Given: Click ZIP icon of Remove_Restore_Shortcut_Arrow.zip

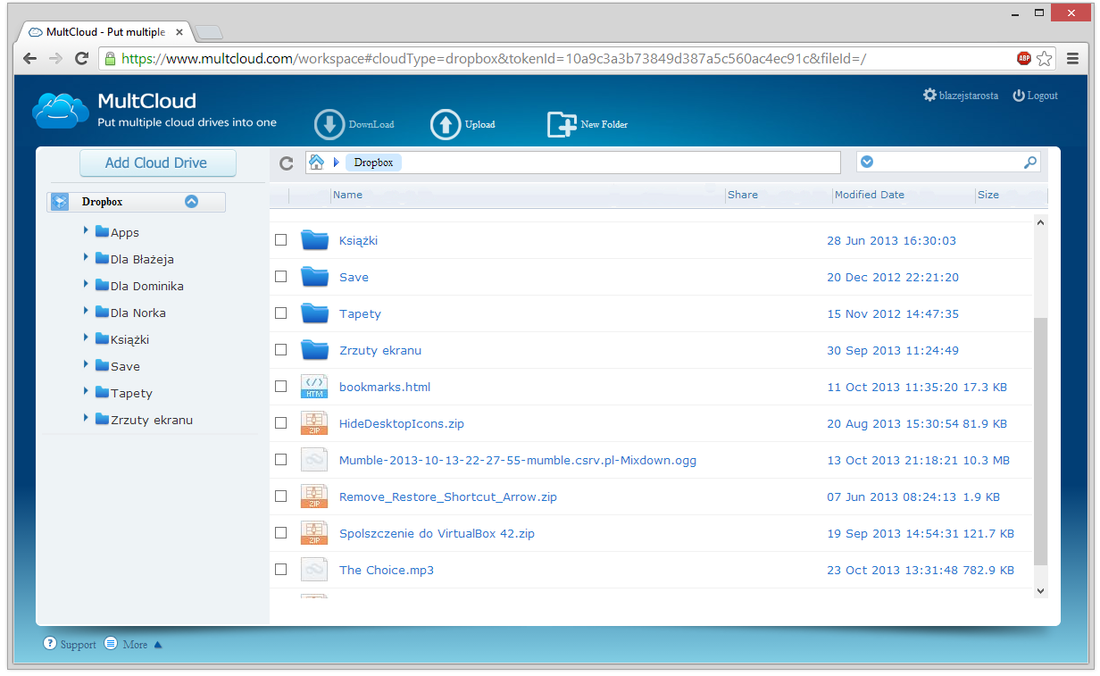Looking at the screenshot, I should (314, 496).
